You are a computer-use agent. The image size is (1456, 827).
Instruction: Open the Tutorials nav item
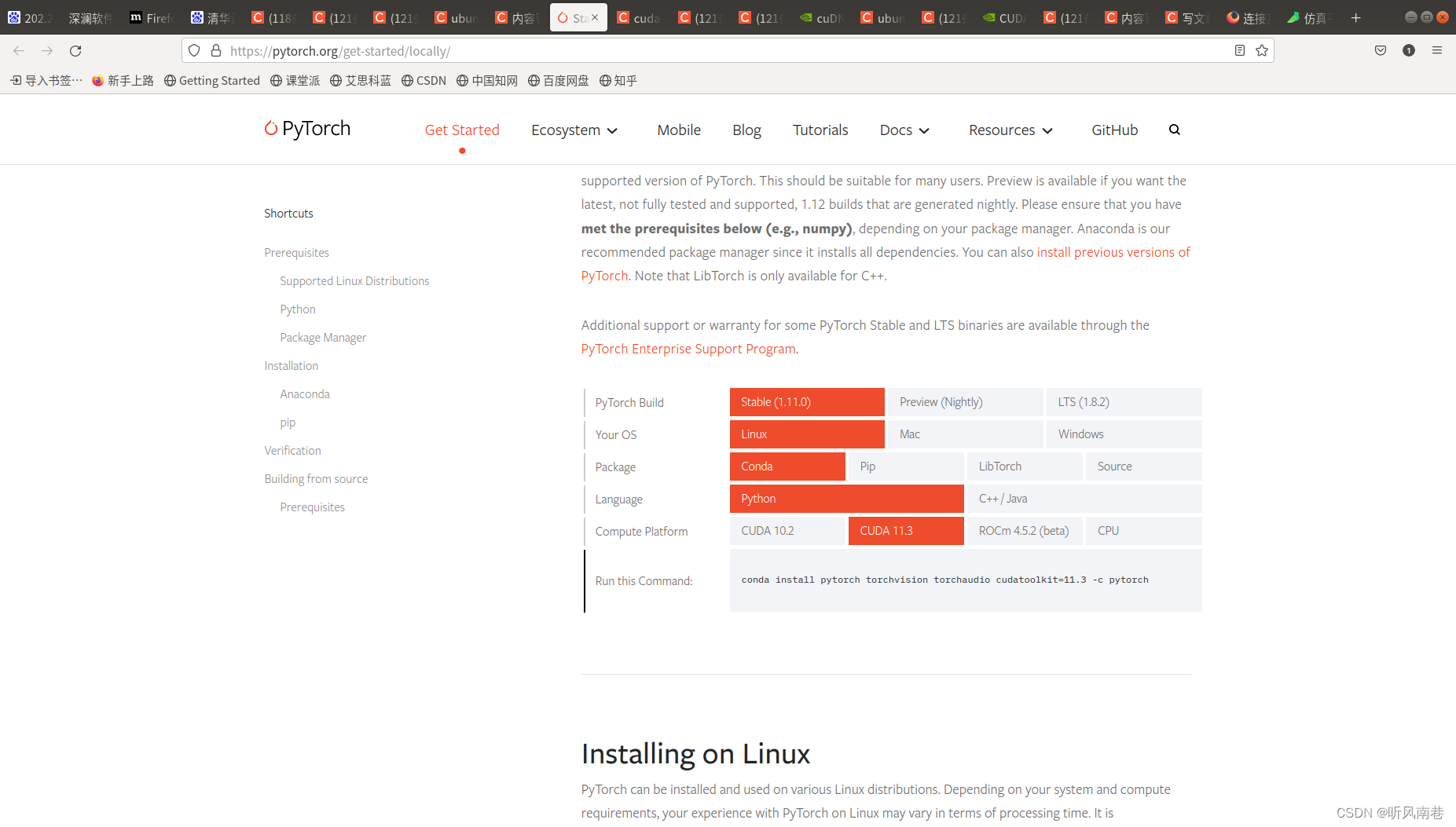coord(820,130)
